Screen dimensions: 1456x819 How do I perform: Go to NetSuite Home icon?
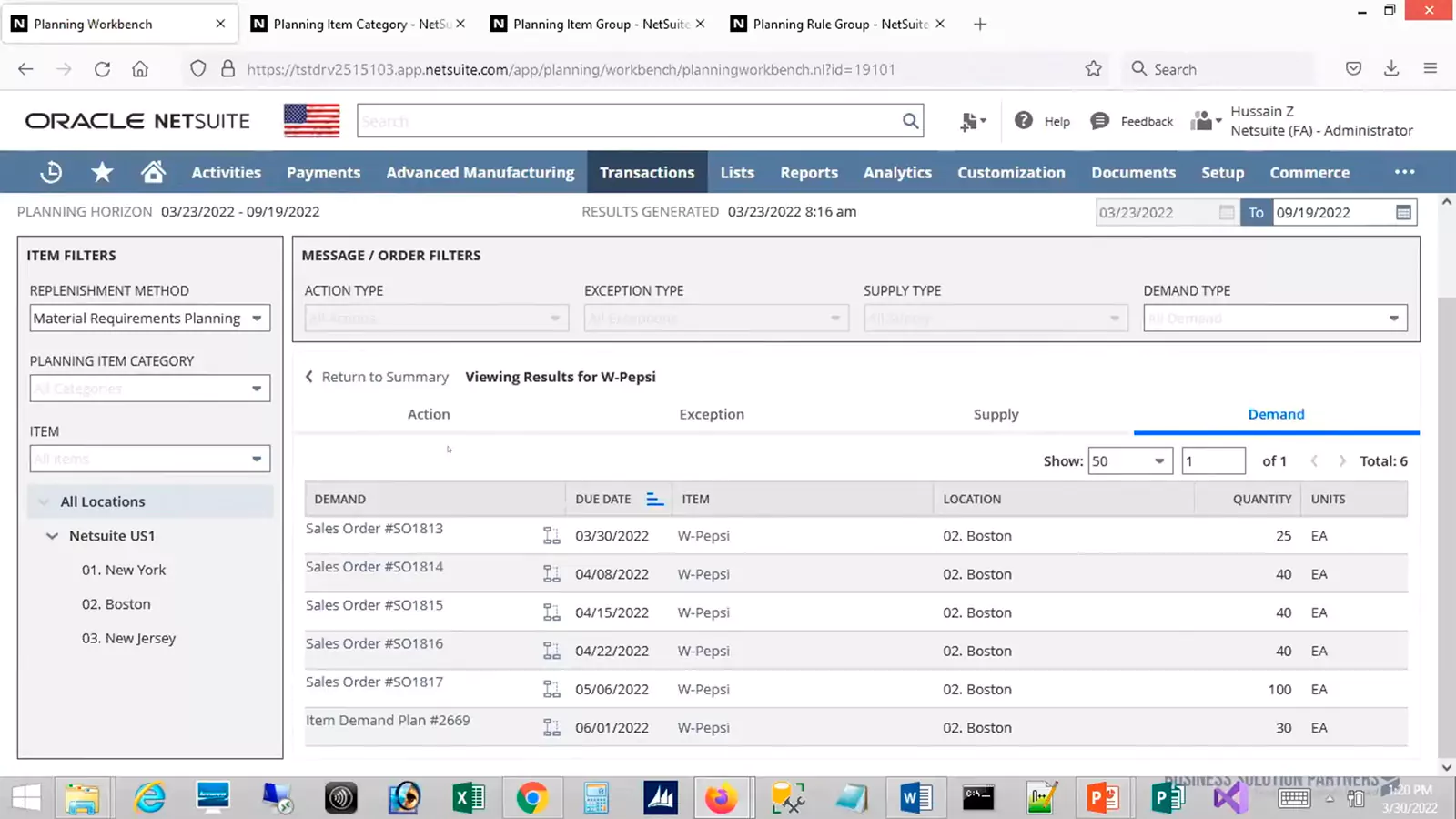tap(153, 172)
